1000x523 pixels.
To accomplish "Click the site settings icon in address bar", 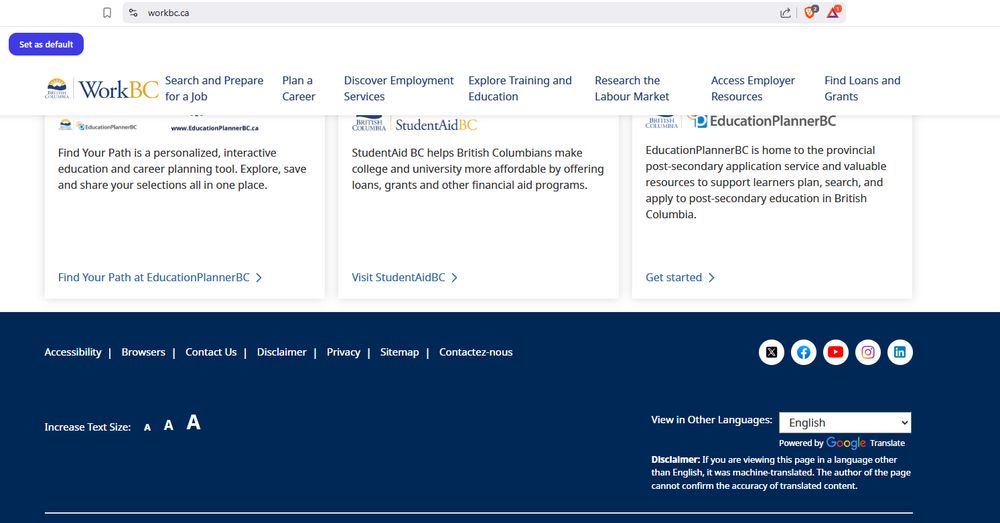I will pos(133,13).
